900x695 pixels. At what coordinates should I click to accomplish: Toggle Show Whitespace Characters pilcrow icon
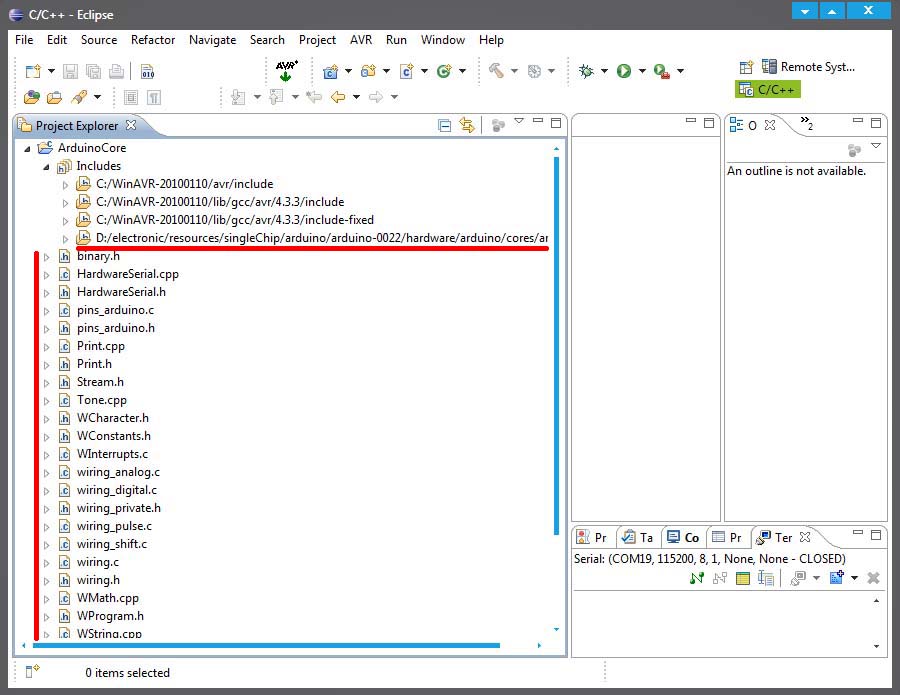coord(154,98)
